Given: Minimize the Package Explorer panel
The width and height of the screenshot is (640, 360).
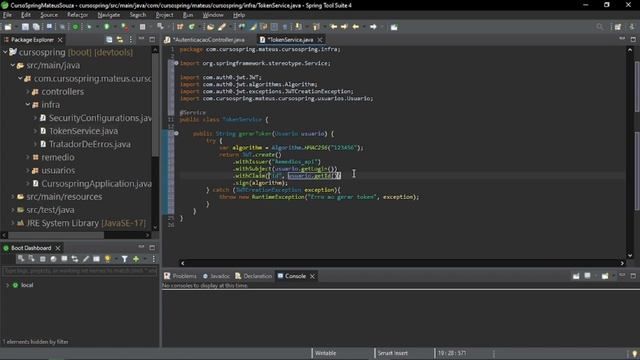Looking at the screenshot, I should click(x=141, y=39).
